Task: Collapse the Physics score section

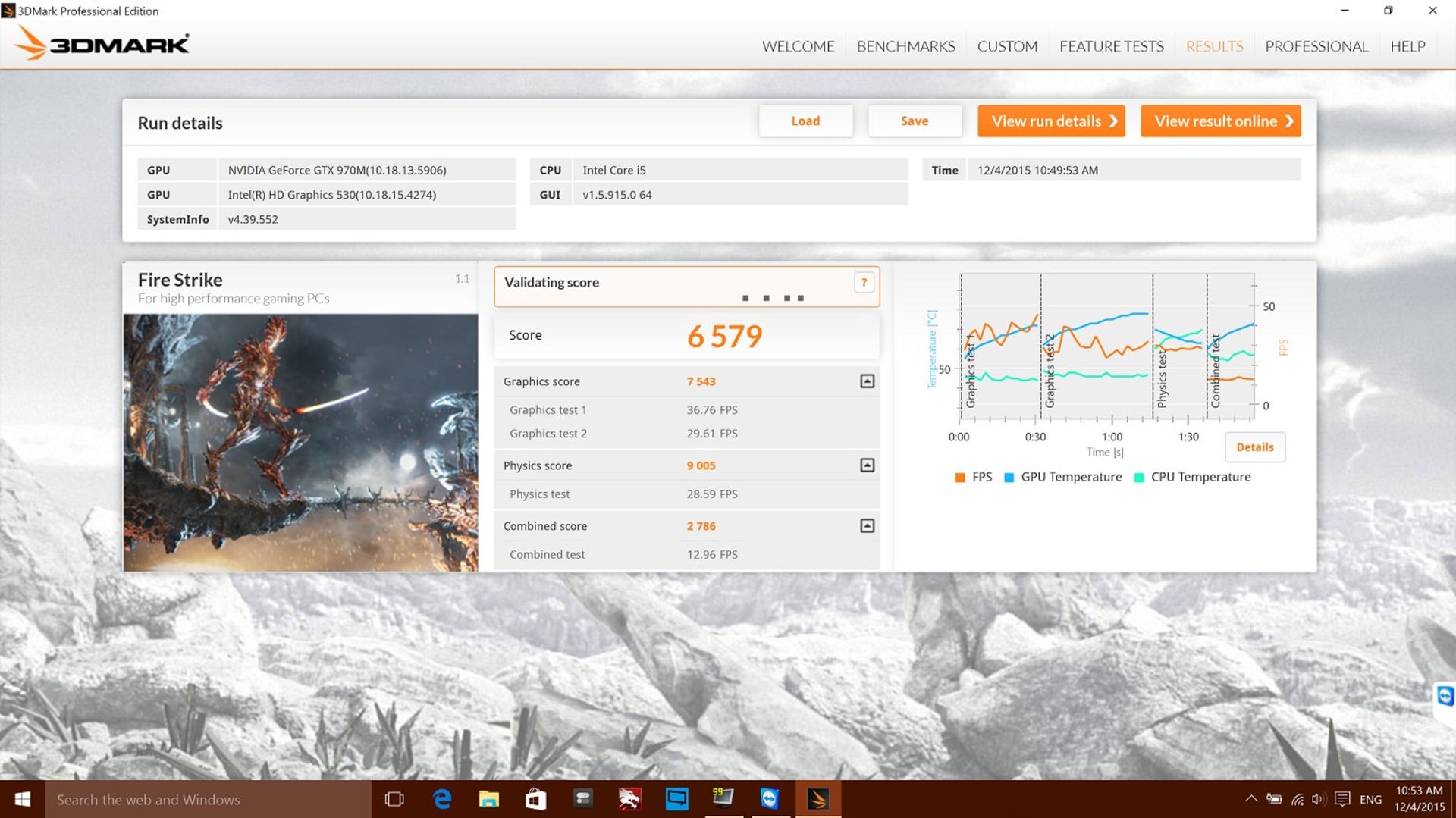Action: pos(867,465)
